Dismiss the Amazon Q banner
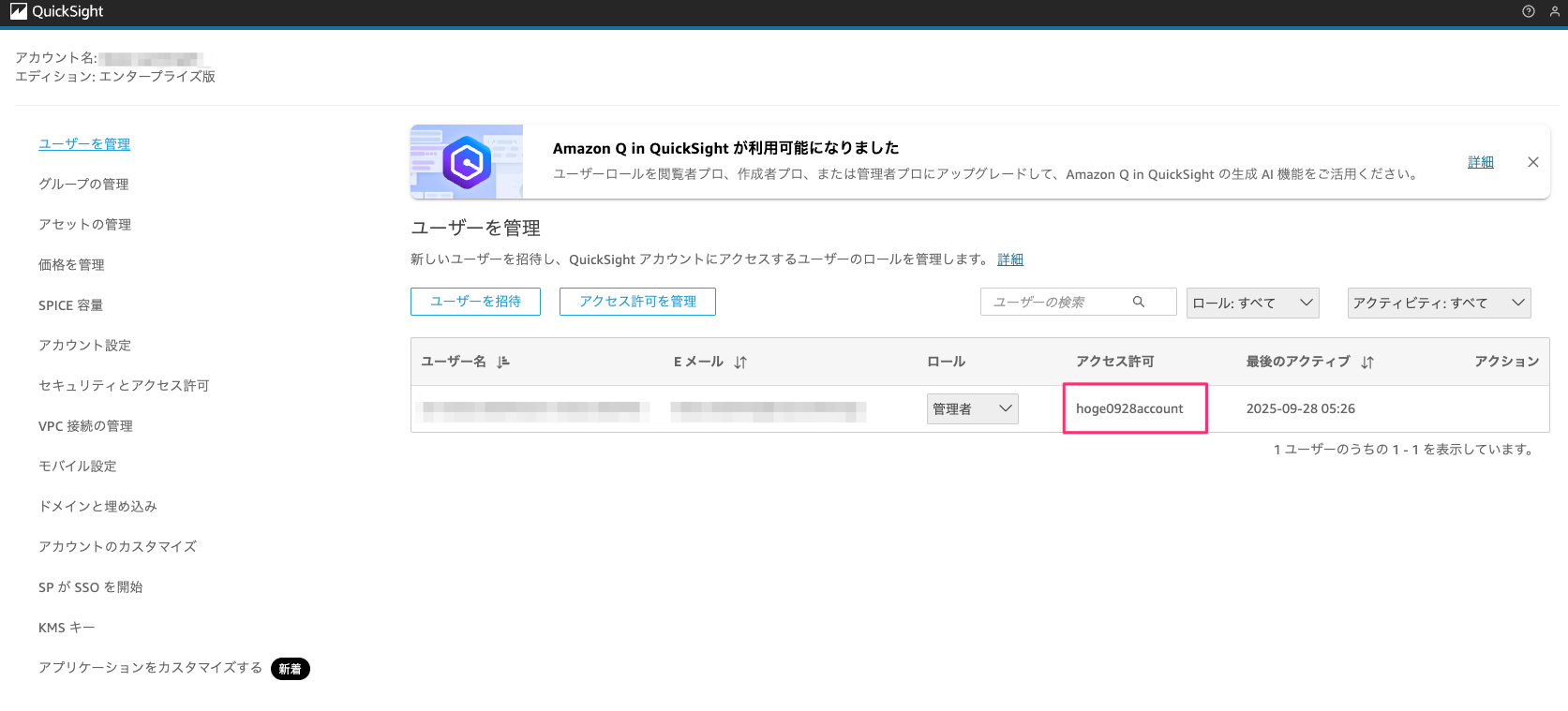Viewport: 1568px width, 711px height. pos(1533,162)
